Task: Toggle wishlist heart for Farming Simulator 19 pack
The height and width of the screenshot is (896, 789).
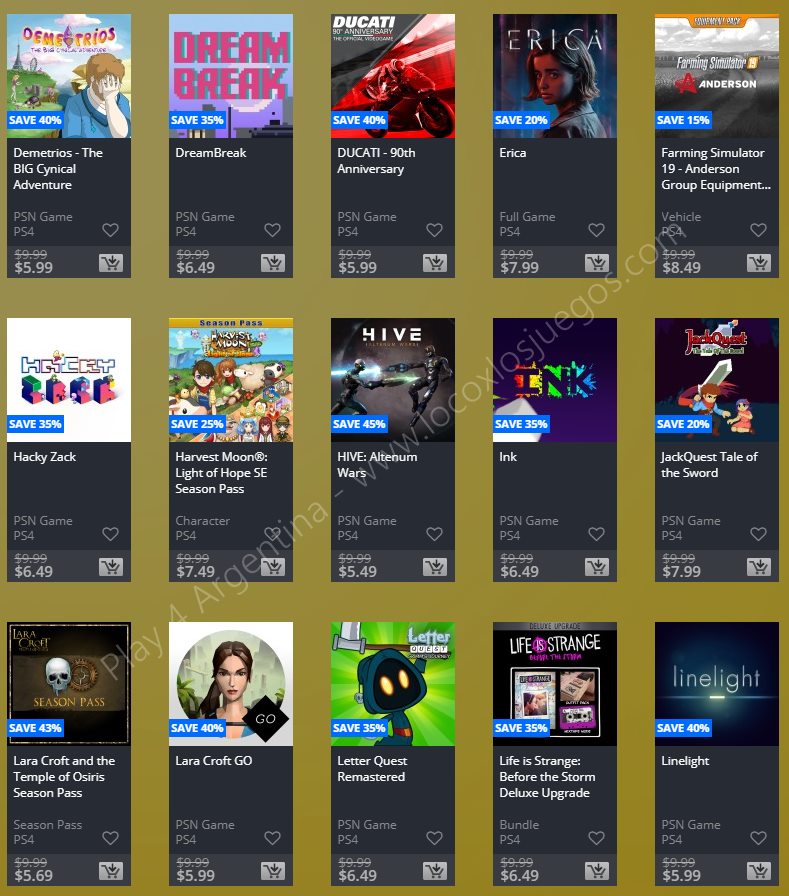Action: click(758, 230)
